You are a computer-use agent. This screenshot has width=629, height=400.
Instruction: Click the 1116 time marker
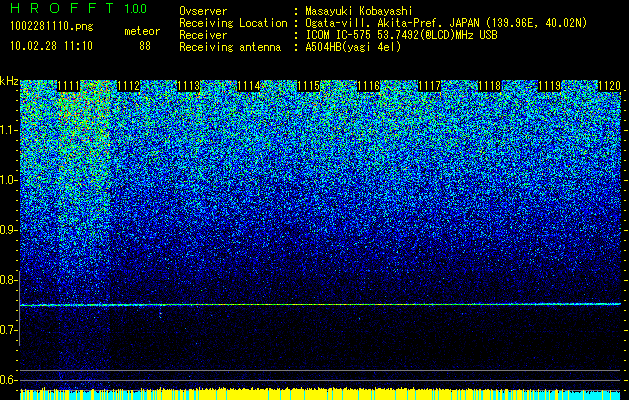click(x=369, y=86)
